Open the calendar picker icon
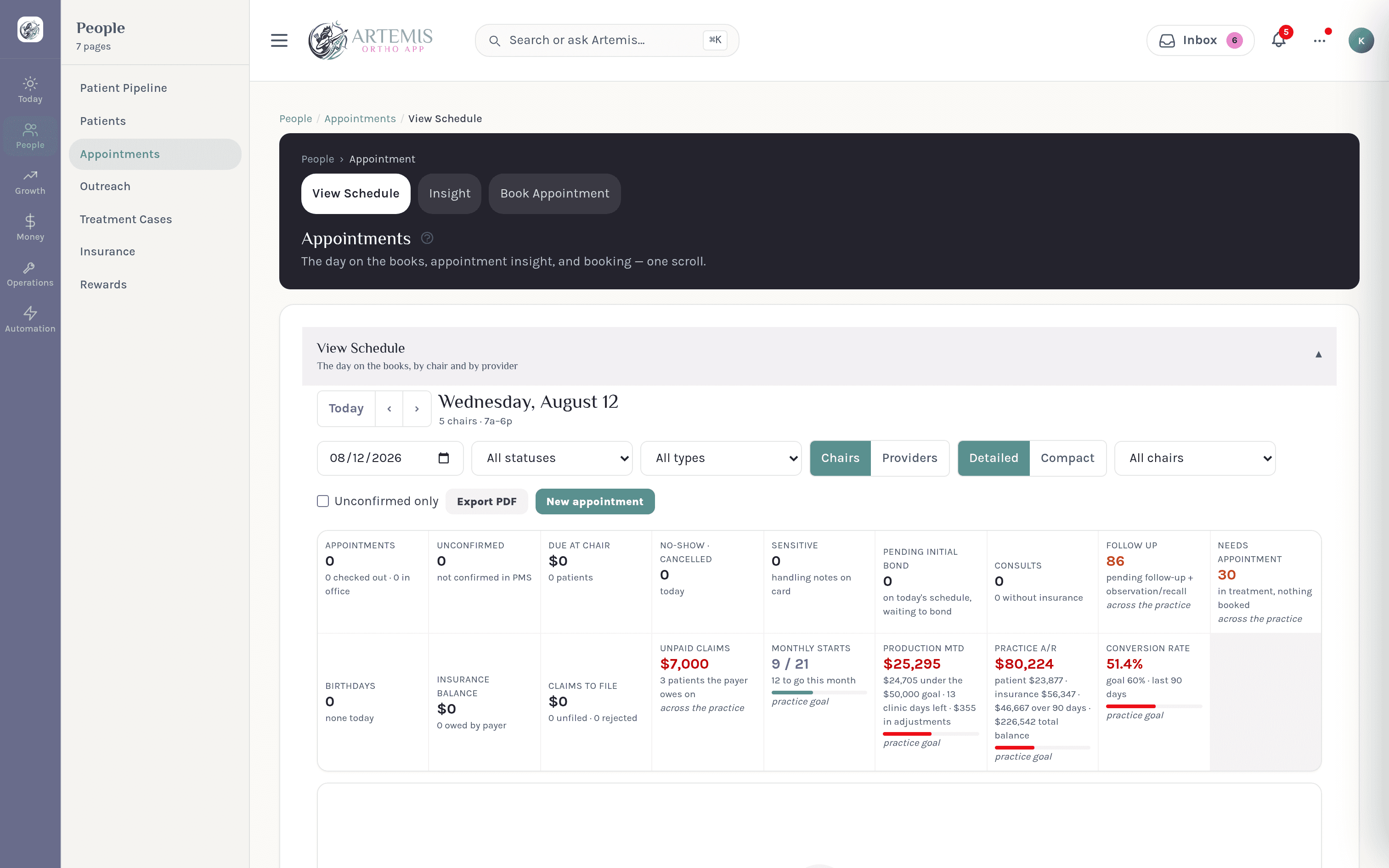Viewport: 1389px width, 868px height. tap(443, 458)
